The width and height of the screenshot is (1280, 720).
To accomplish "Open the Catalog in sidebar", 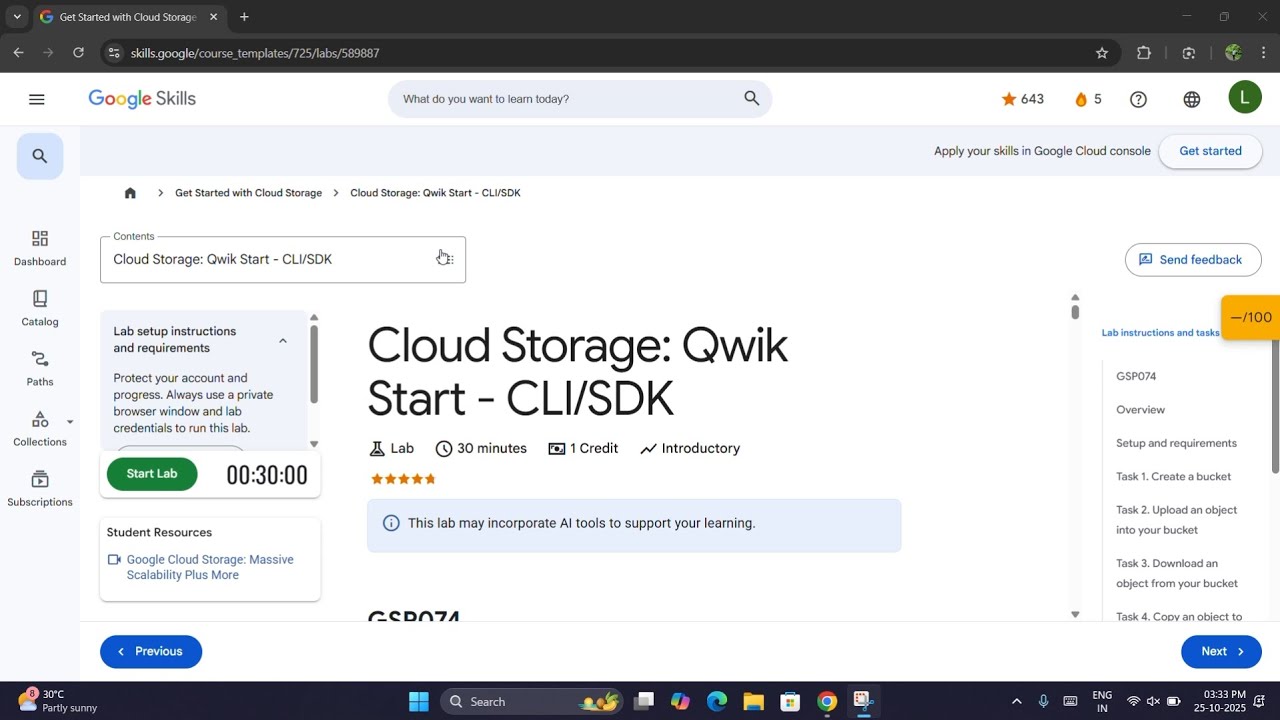I will pyautogui.click(x=40, y=309).
